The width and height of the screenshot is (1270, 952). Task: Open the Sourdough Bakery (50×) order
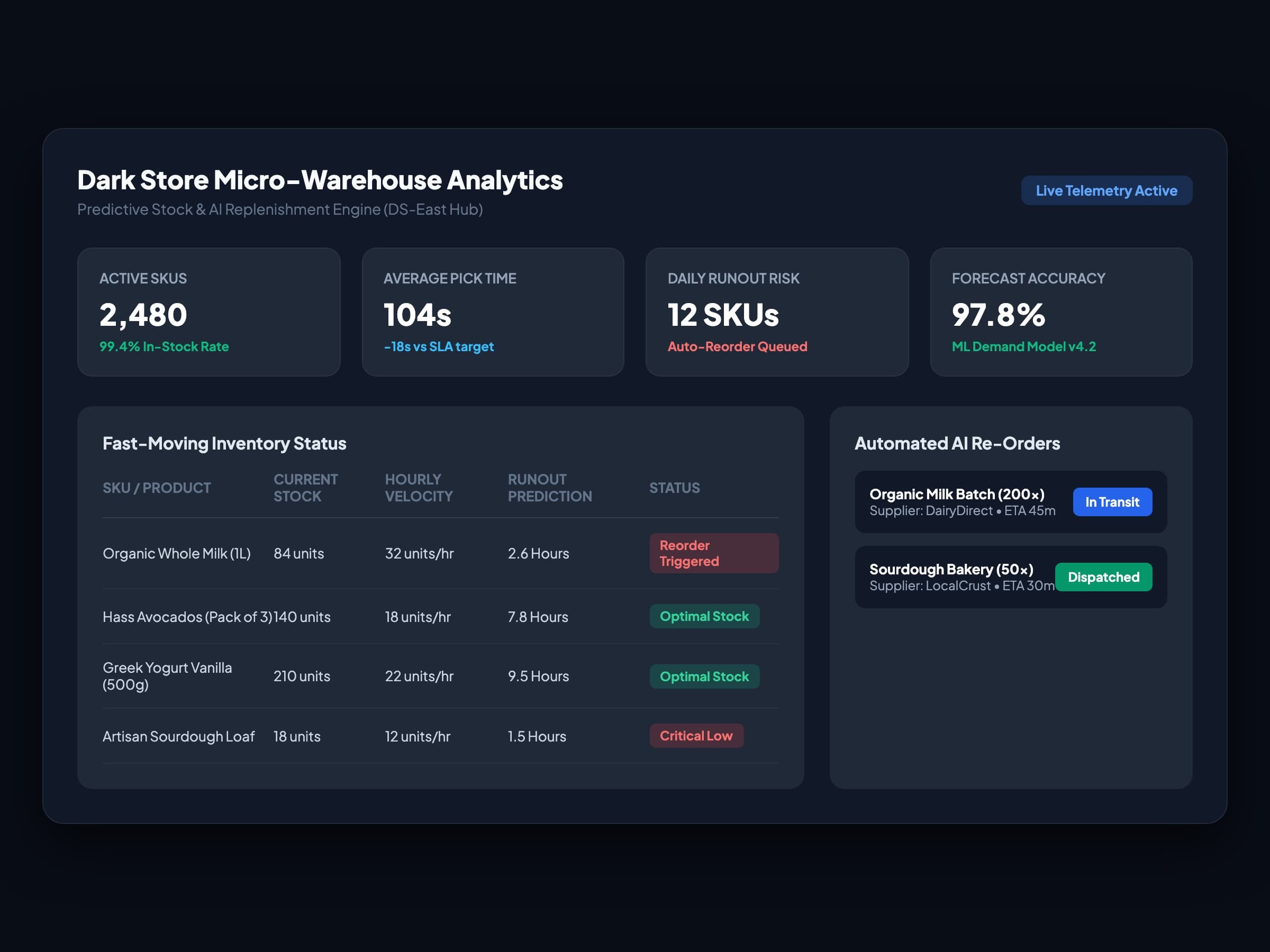pyautogui.click(x=1011, y=578)
